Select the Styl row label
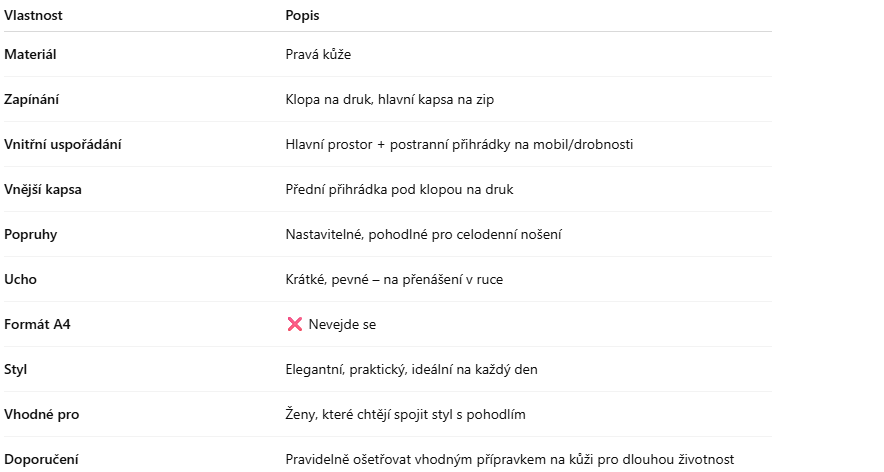Viewport: 884px width, 472px height. pos(16,369)
